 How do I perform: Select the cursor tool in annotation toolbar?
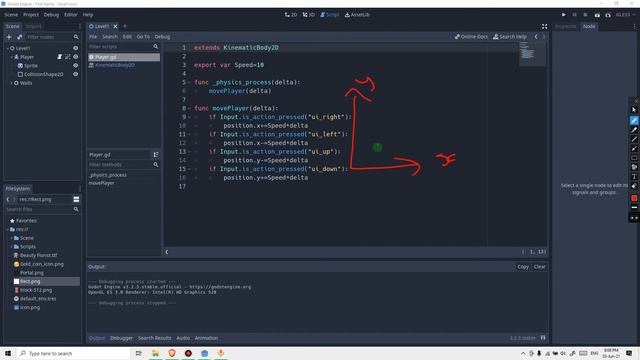634,110
